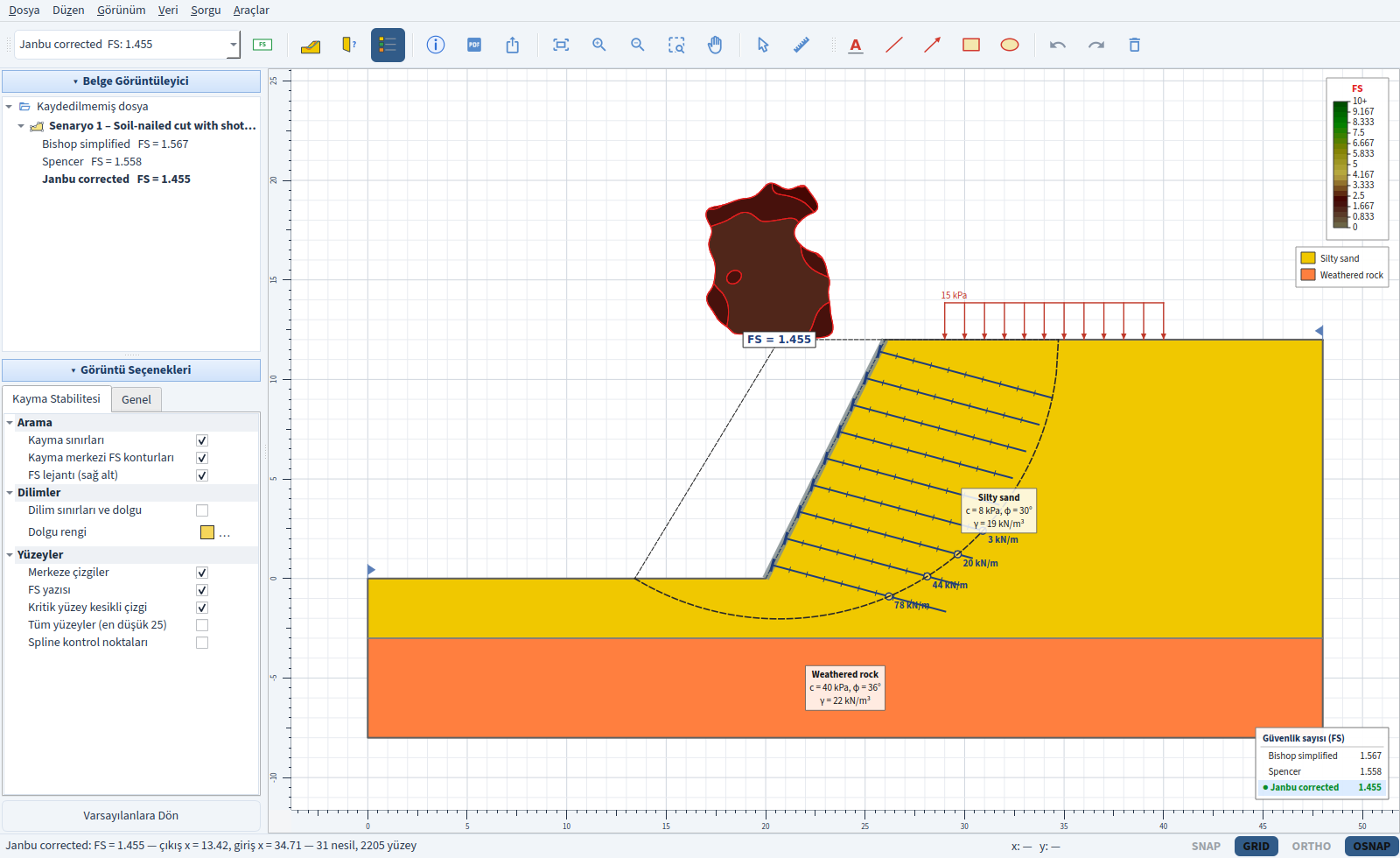Select the ellipse drawing tool

coord(1010,45)
